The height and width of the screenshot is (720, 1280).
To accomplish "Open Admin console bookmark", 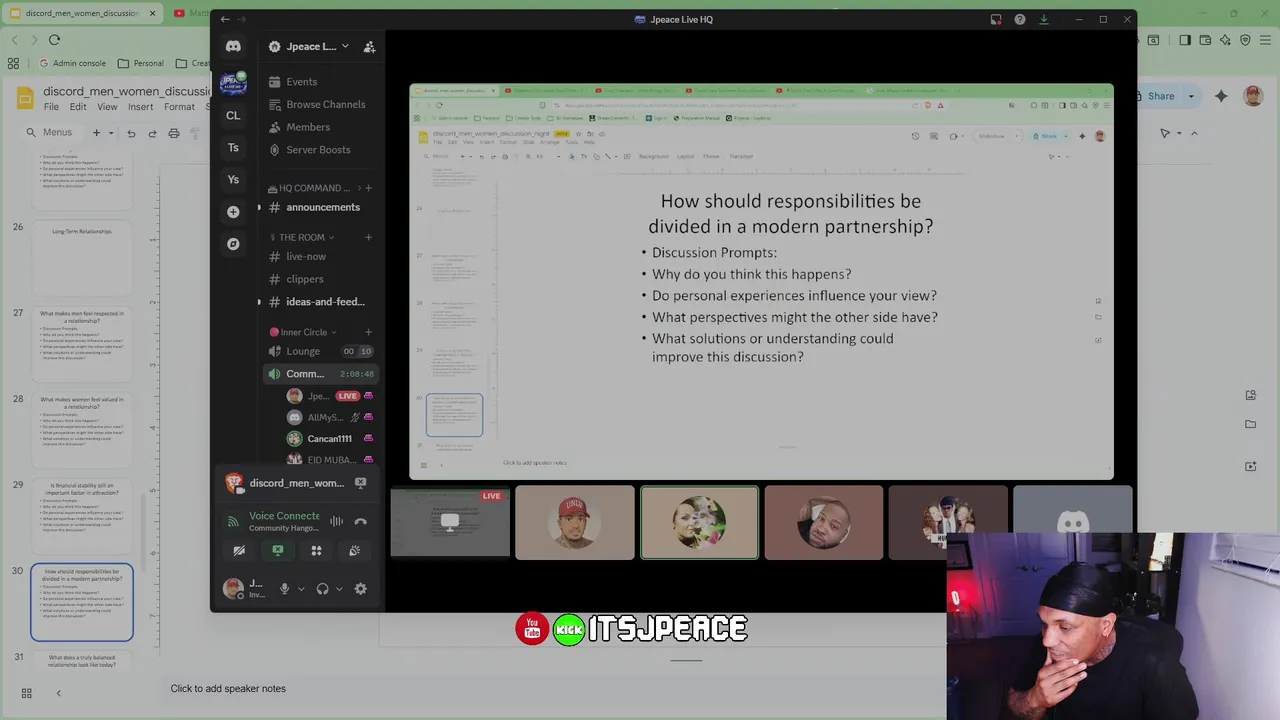I will (x=72, y=63).
